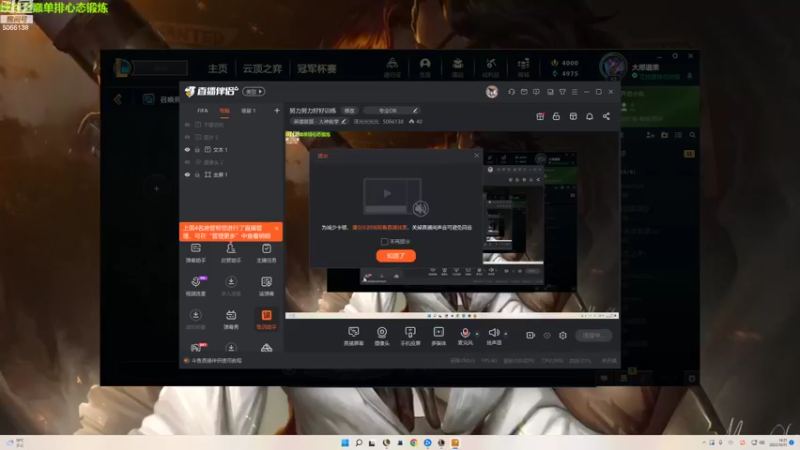Check the 不再提示 checkbox in the dialog
This screenshot has height=450, width=800.
[x=384, y=241]
